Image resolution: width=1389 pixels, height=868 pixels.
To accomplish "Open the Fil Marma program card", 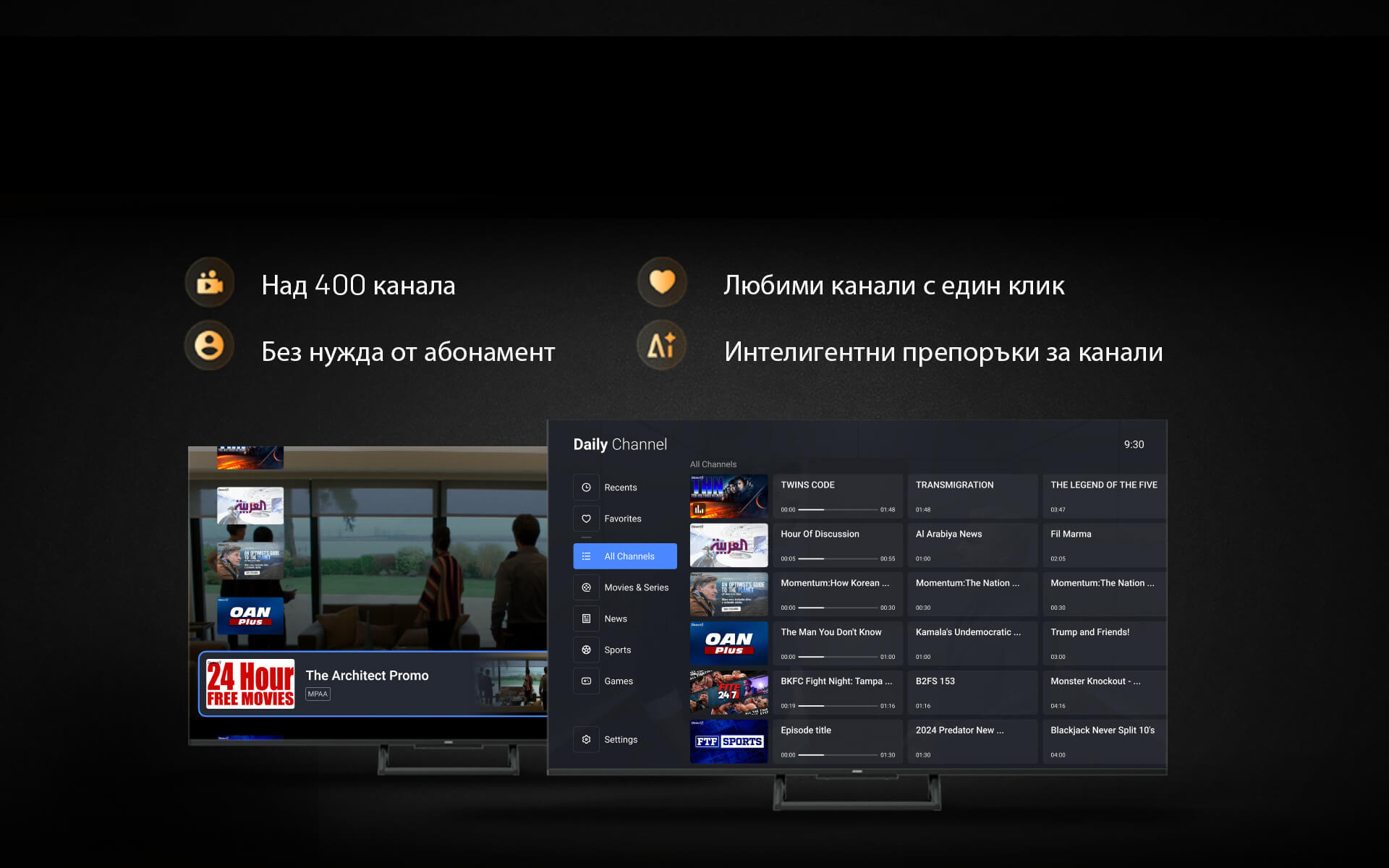I will click(1105, 545).
